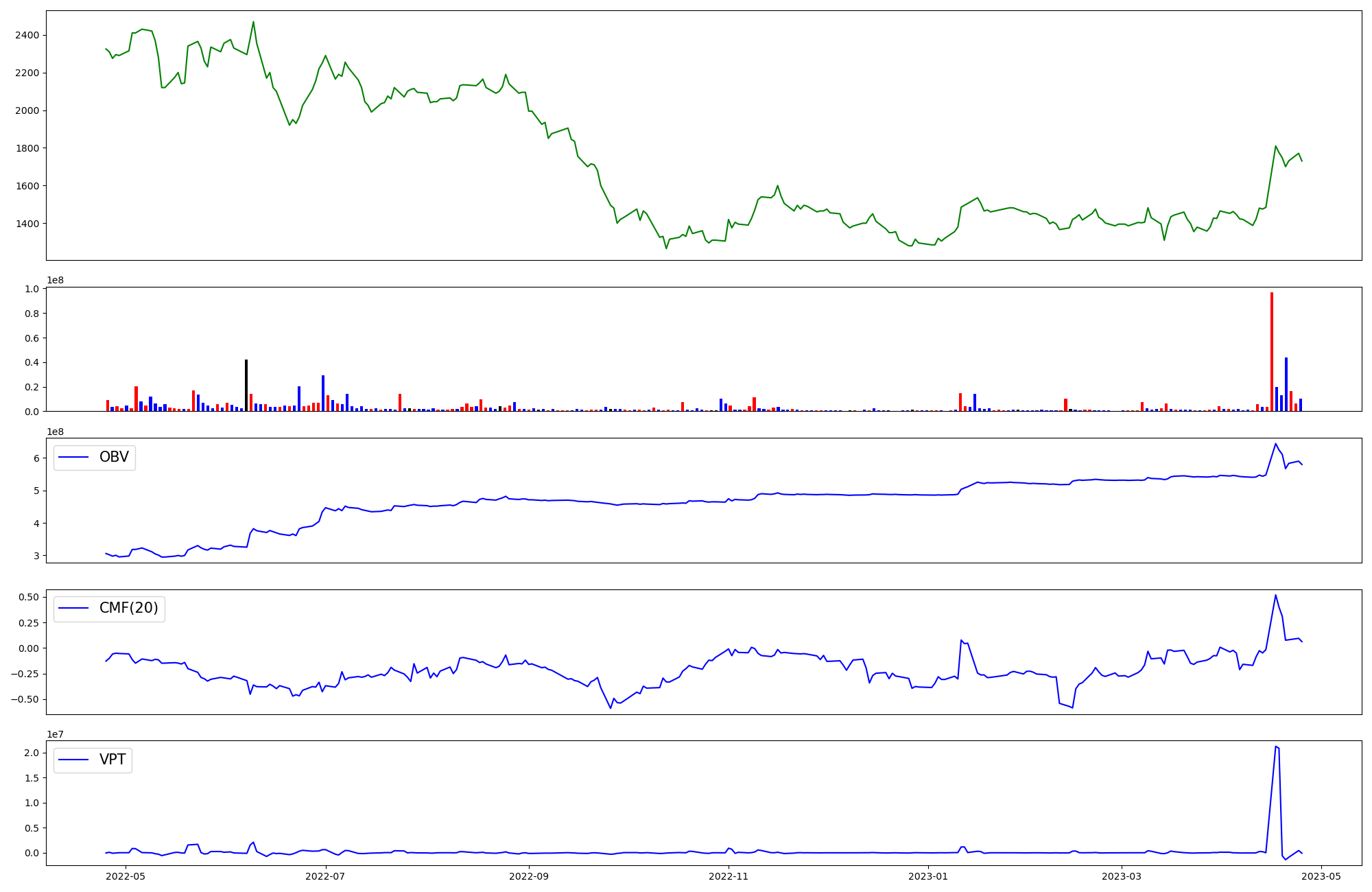Click the 0.00 tick on the CMF axis
Viewport: 1372px width, 892px height.
(x=28, y=648)
